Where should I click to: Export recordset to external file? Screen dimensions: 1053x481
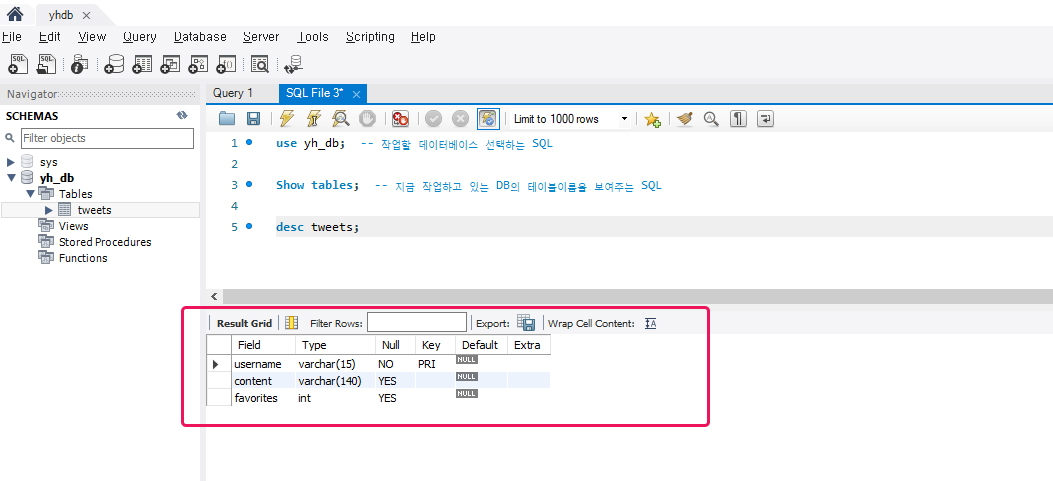526,323
